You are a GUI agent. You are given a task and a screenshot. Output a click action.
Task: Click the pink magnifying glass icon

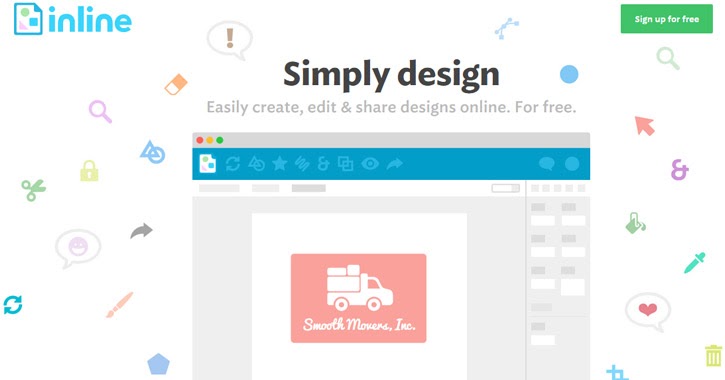point(100,111)
